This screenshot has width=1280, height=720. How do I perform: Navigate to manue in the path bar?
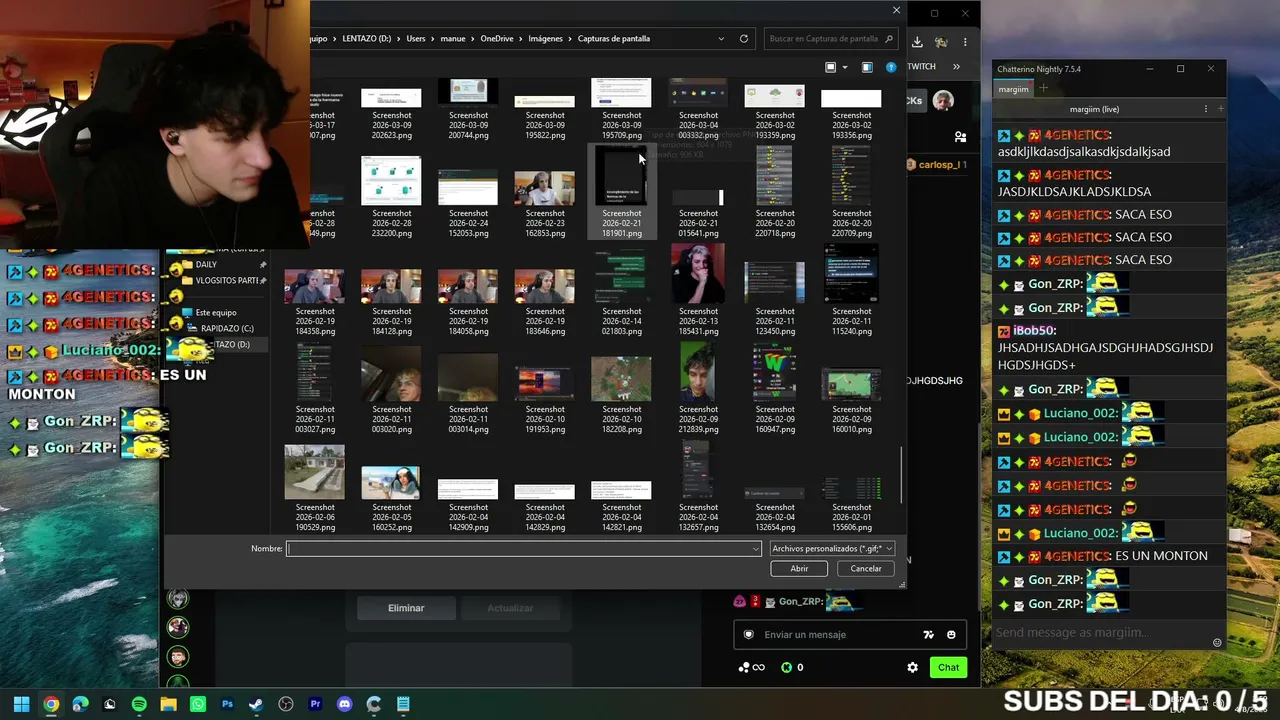click(x=453, y=39)
